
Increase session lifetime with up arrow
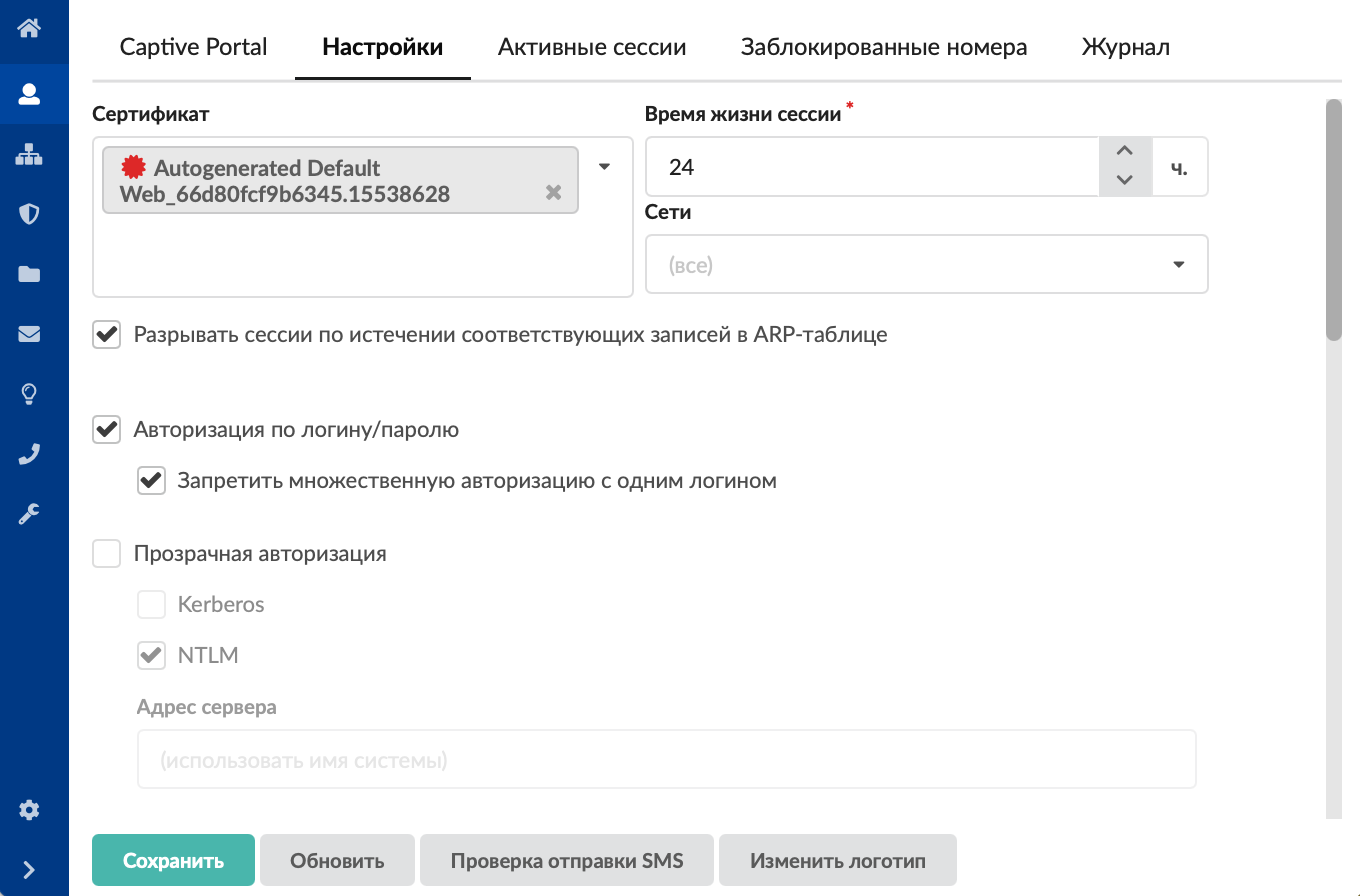tap(1124, 152)
